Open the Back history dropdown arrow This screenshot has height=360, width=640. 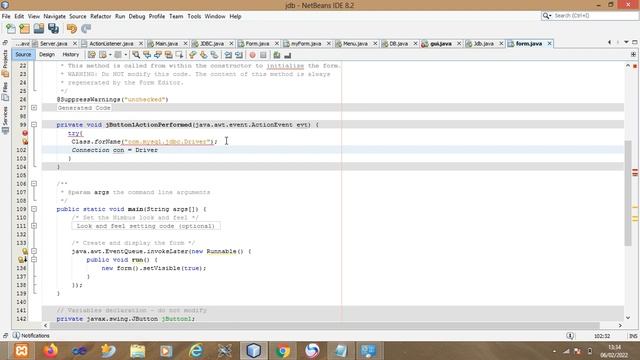pyautogui.click(x=110, y=55)
